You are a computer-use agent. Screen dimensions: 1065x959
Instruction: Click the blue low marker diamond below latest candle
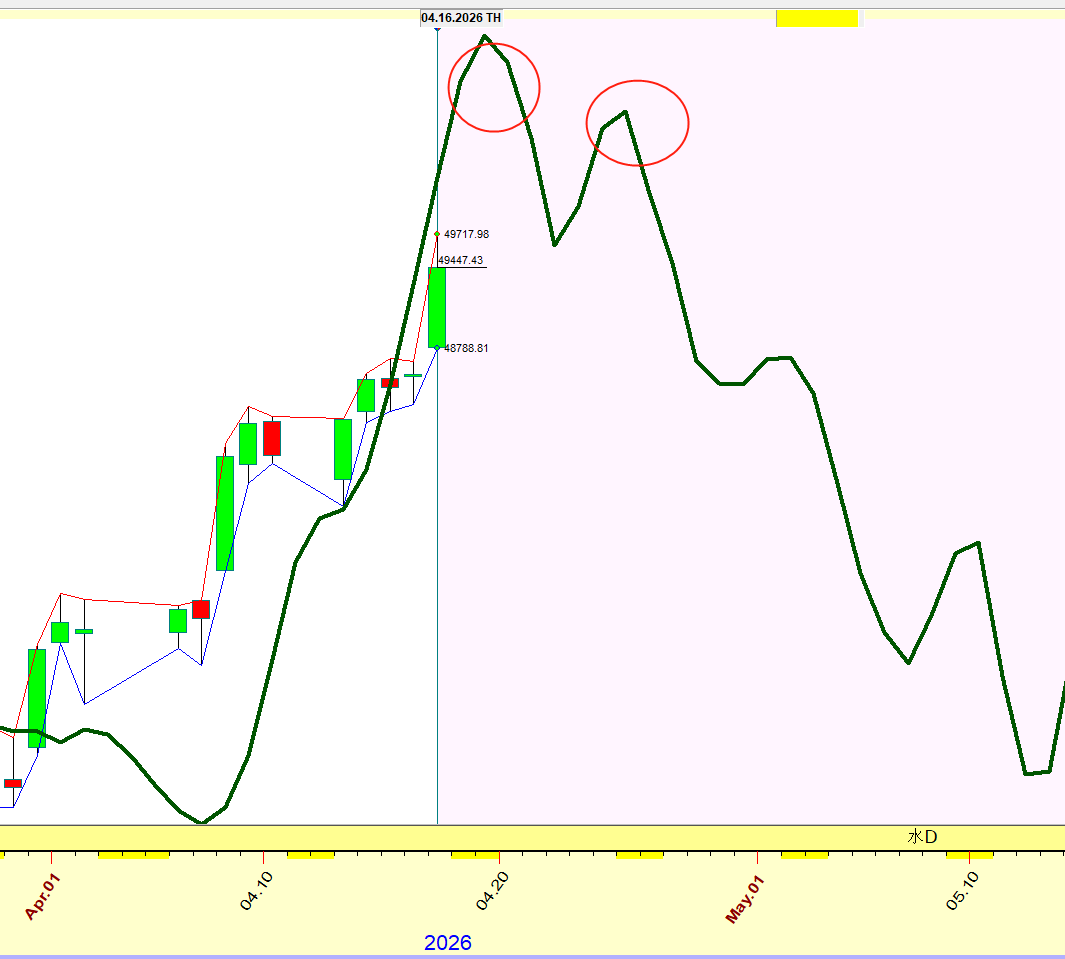[x=437, y=348]
